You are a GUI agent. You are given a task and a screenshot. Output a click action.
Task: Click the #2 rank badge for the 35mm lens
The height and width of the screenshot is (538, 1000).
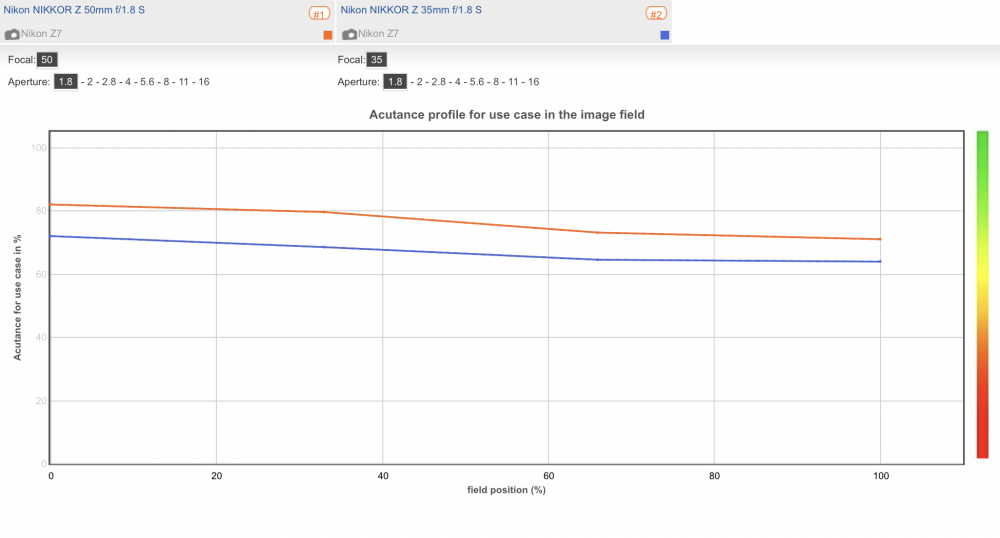(656, 13)
